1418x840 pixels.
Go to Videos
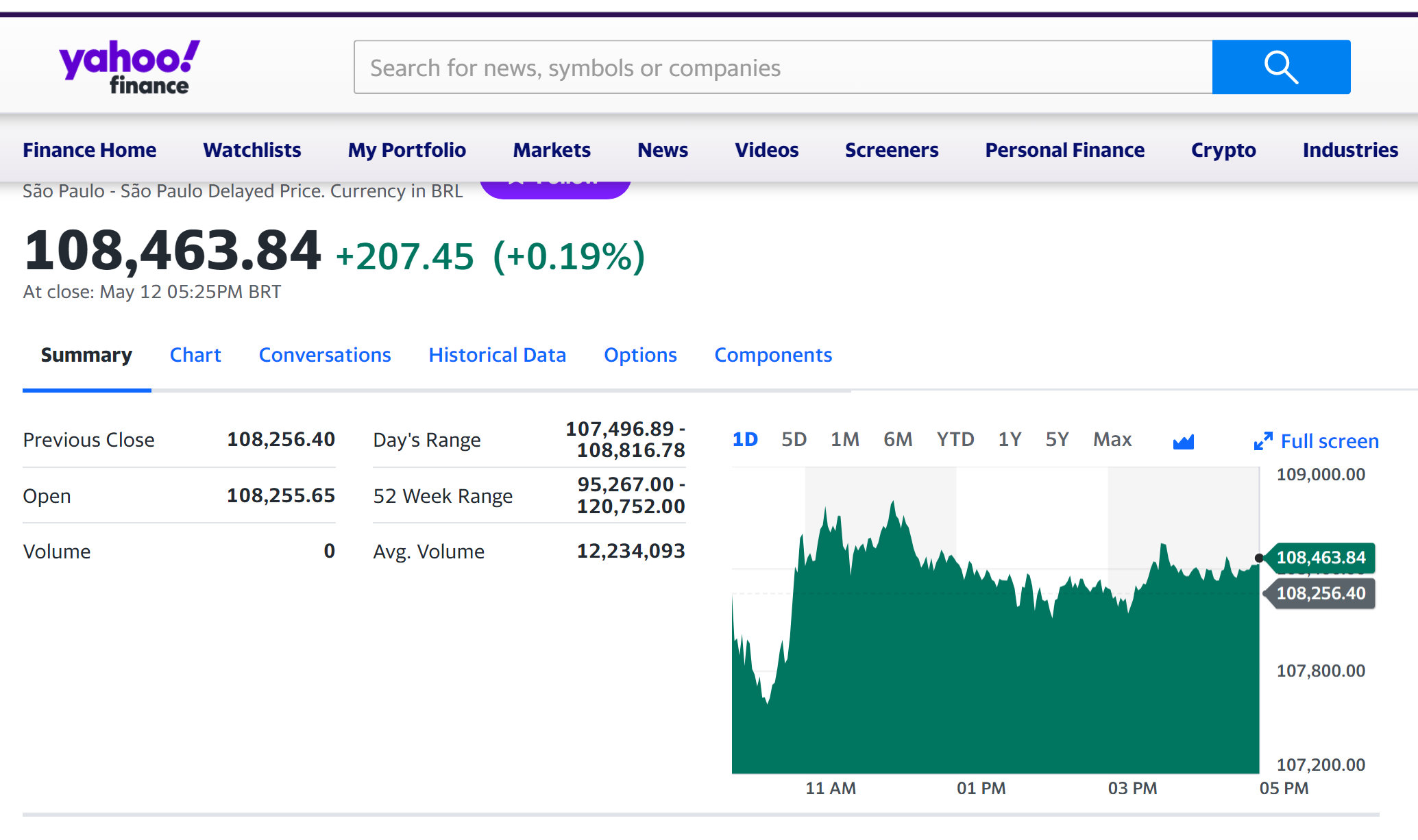coord(767,150)
